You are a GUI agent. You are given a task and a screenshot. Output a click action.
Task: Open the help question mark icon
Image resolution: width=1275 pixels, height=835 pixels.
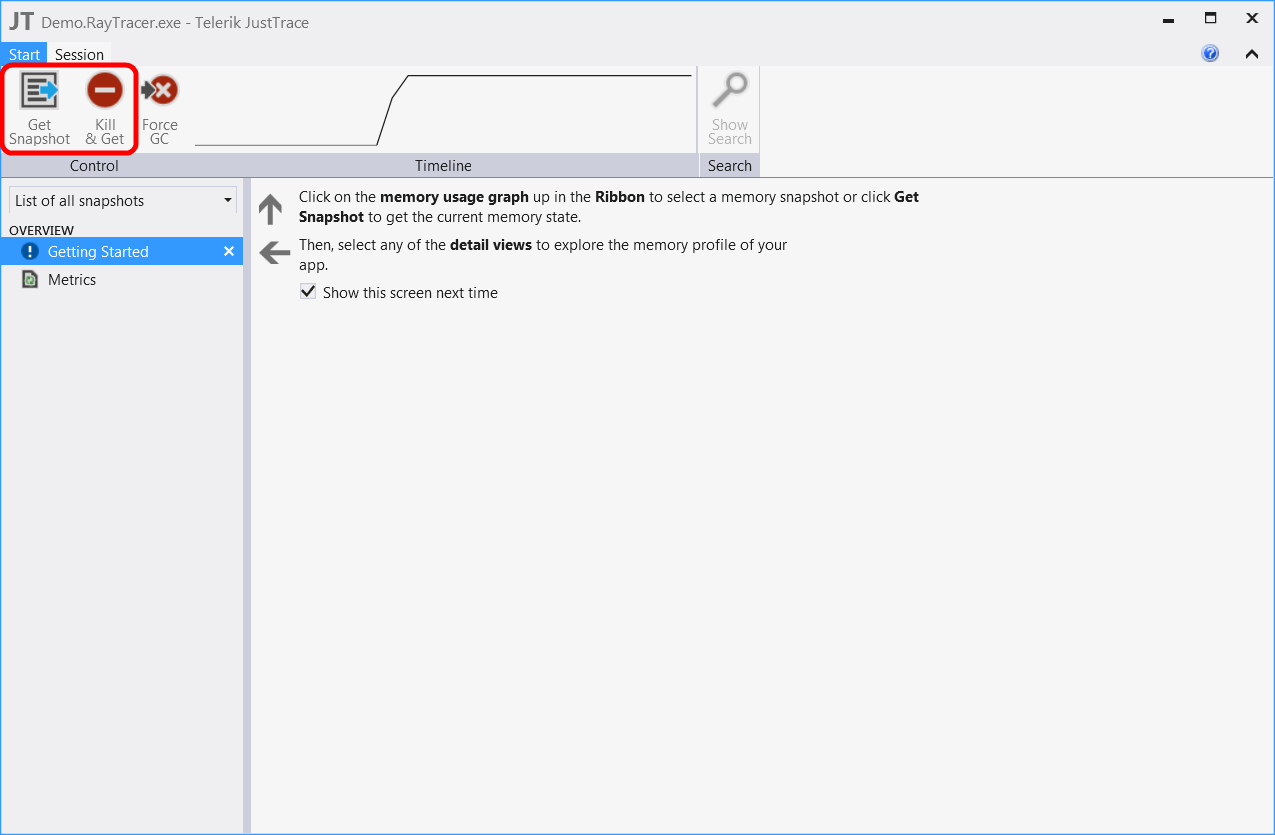[1210, 54]
